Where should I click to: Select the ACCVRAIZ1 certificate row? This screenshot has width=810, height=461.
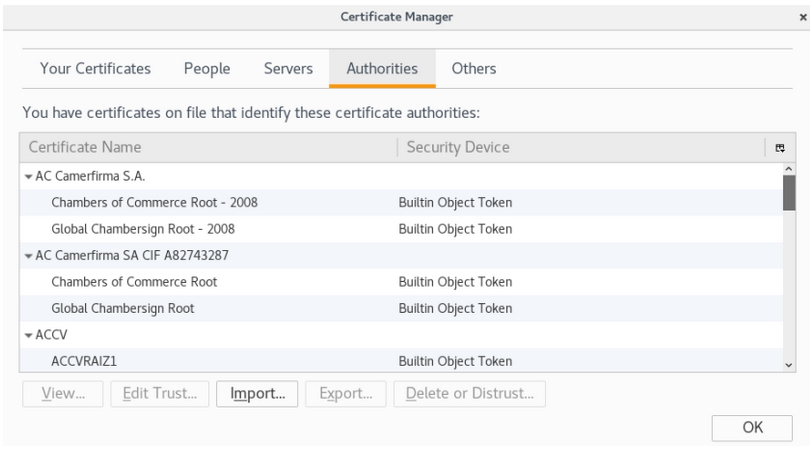pos(85,361)
